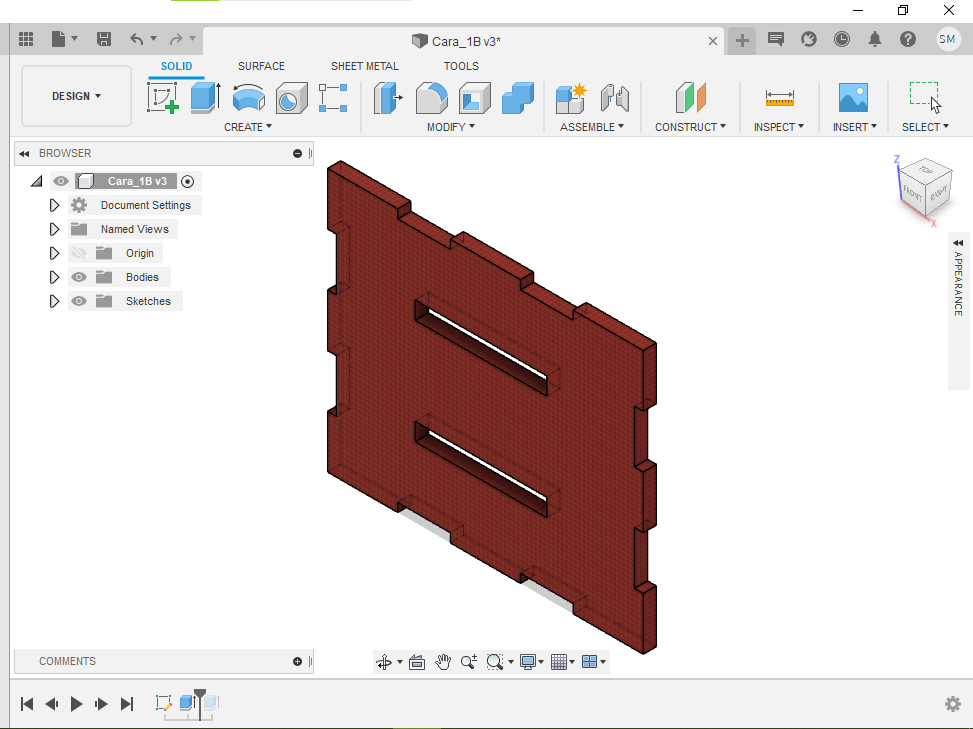Open the MODIFY dropdown menu
The width and height of the screenshot is (973, 729).
click(451, 127)
